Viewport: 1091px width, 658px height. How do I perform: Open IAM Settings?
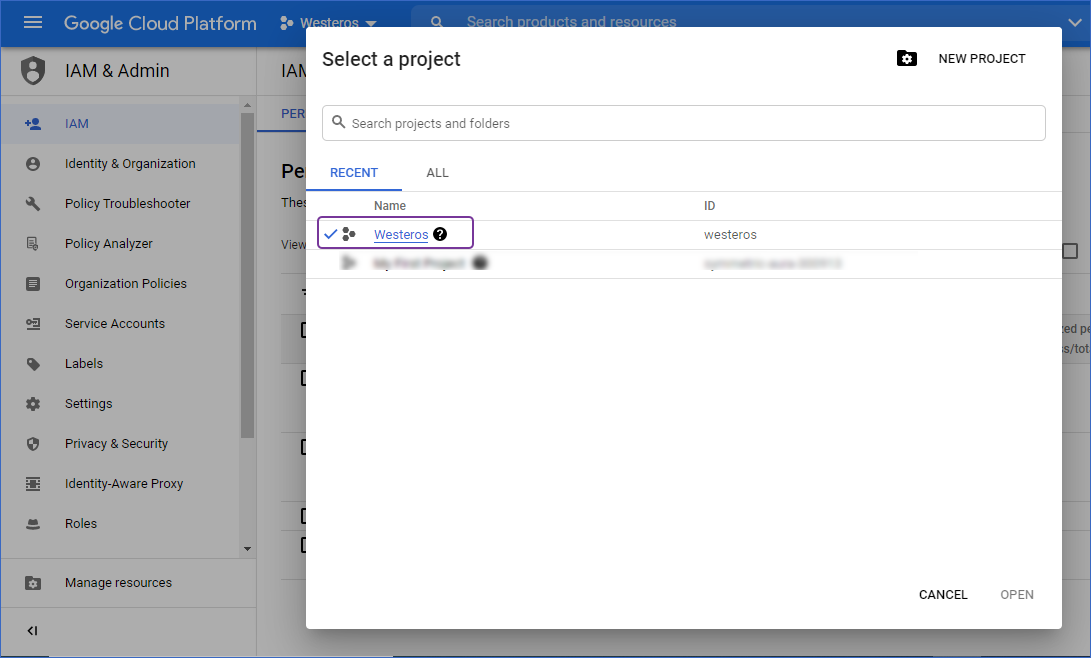pos(88,403)
